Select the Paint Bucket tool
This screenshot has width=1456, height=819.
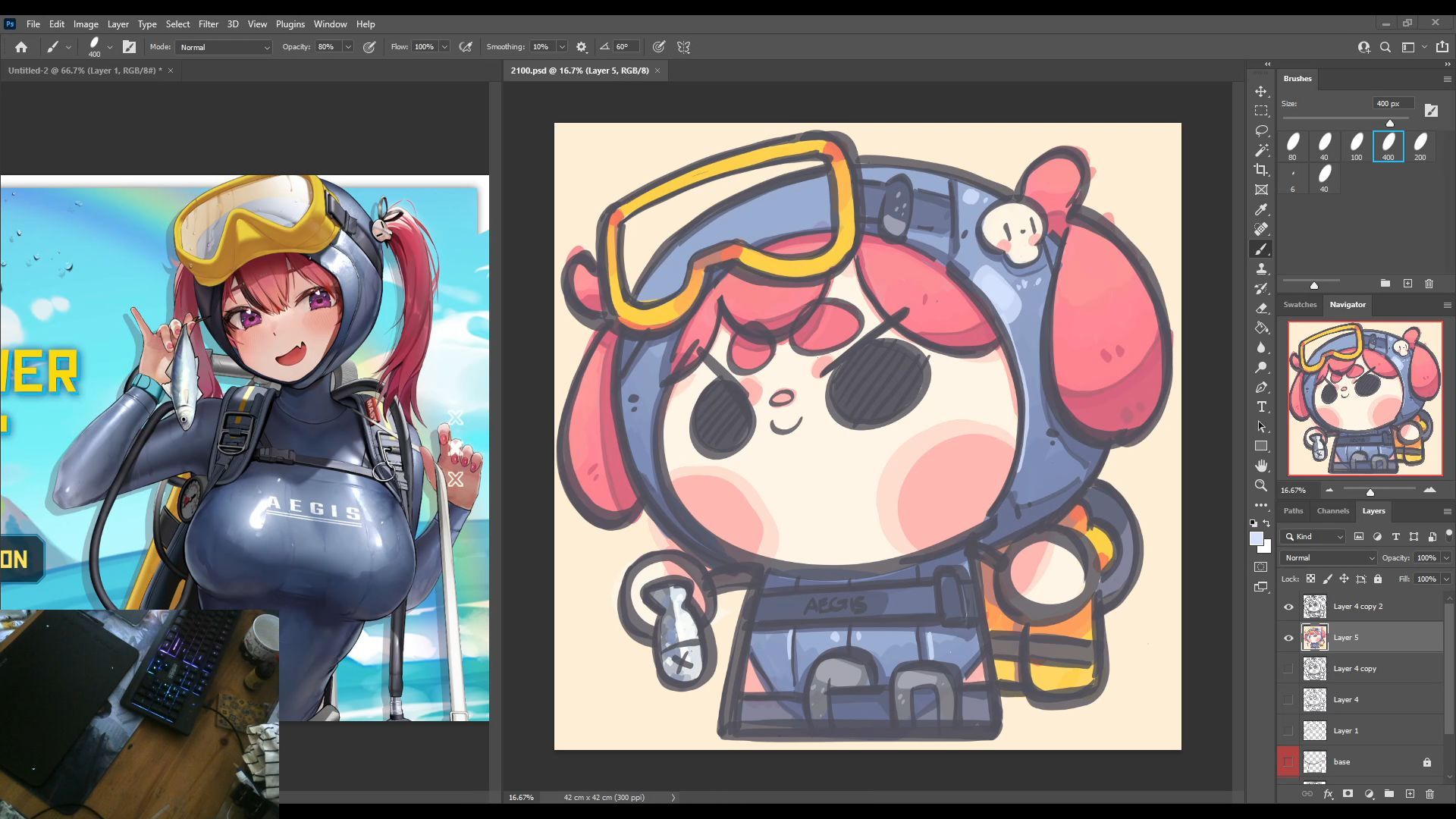1261,328
